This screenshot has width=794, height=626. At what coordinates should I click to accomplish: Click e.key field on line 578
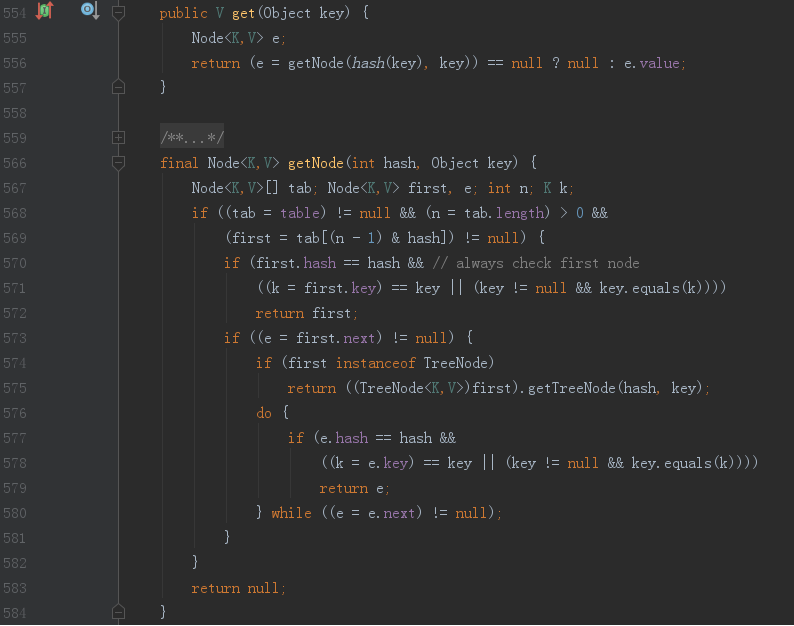pos(388,463)
